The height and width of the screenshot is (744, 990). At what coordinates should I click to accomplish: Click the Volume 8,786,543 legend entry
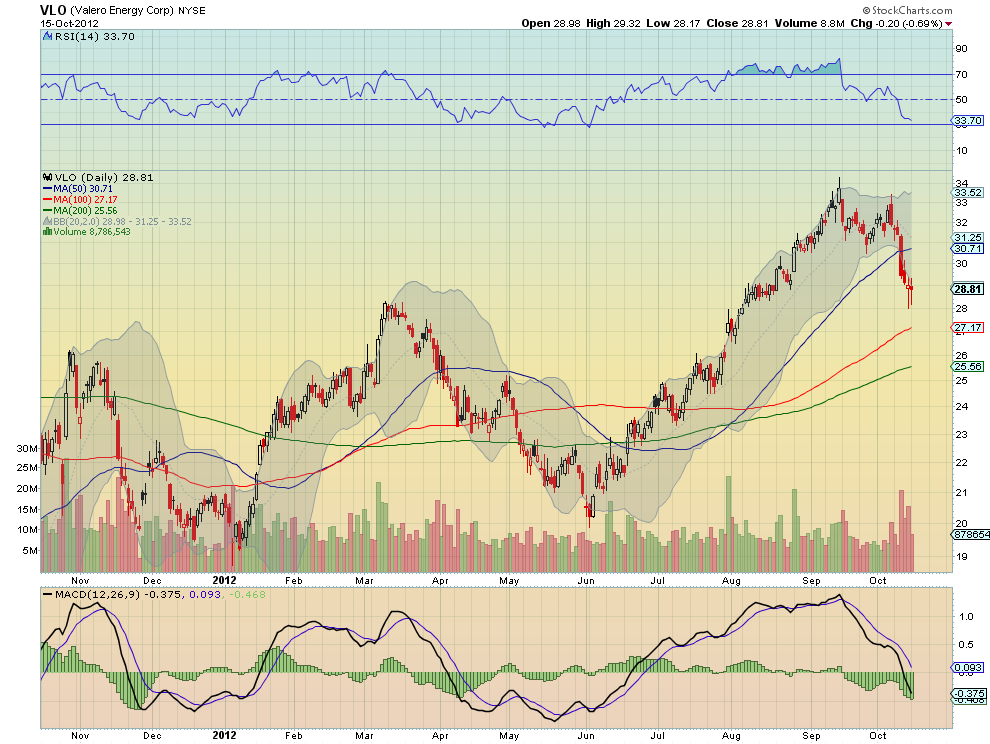tap(92, 232)
